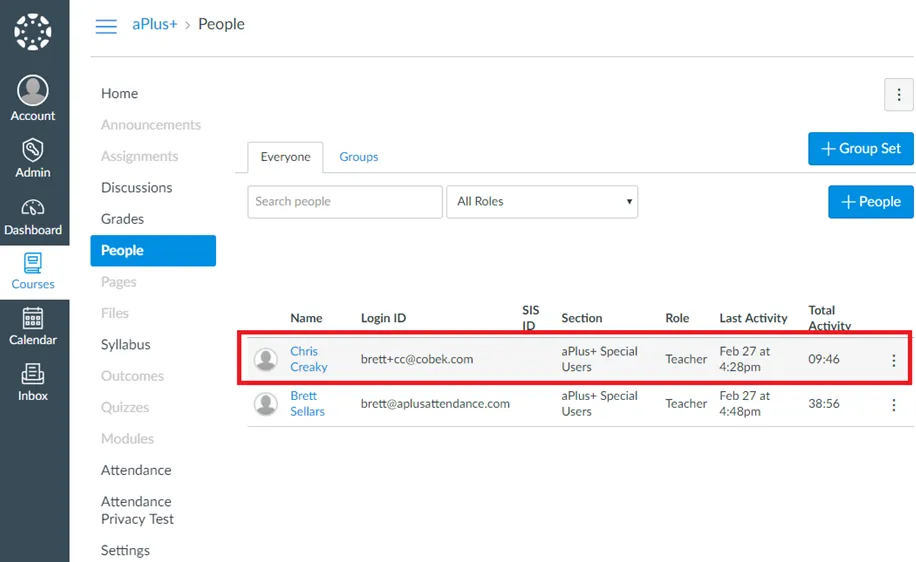Open the aPlus+ breadcrumb link
This screenshot has height=562, width=916.
[155, 24]
